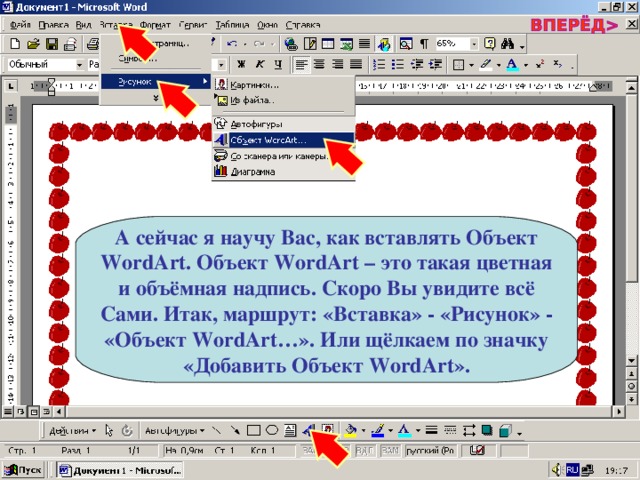Choose Объект WordArt... from the submenu
Image resolution: width=640 pixels, height=480 pixels.
[283, 140]
